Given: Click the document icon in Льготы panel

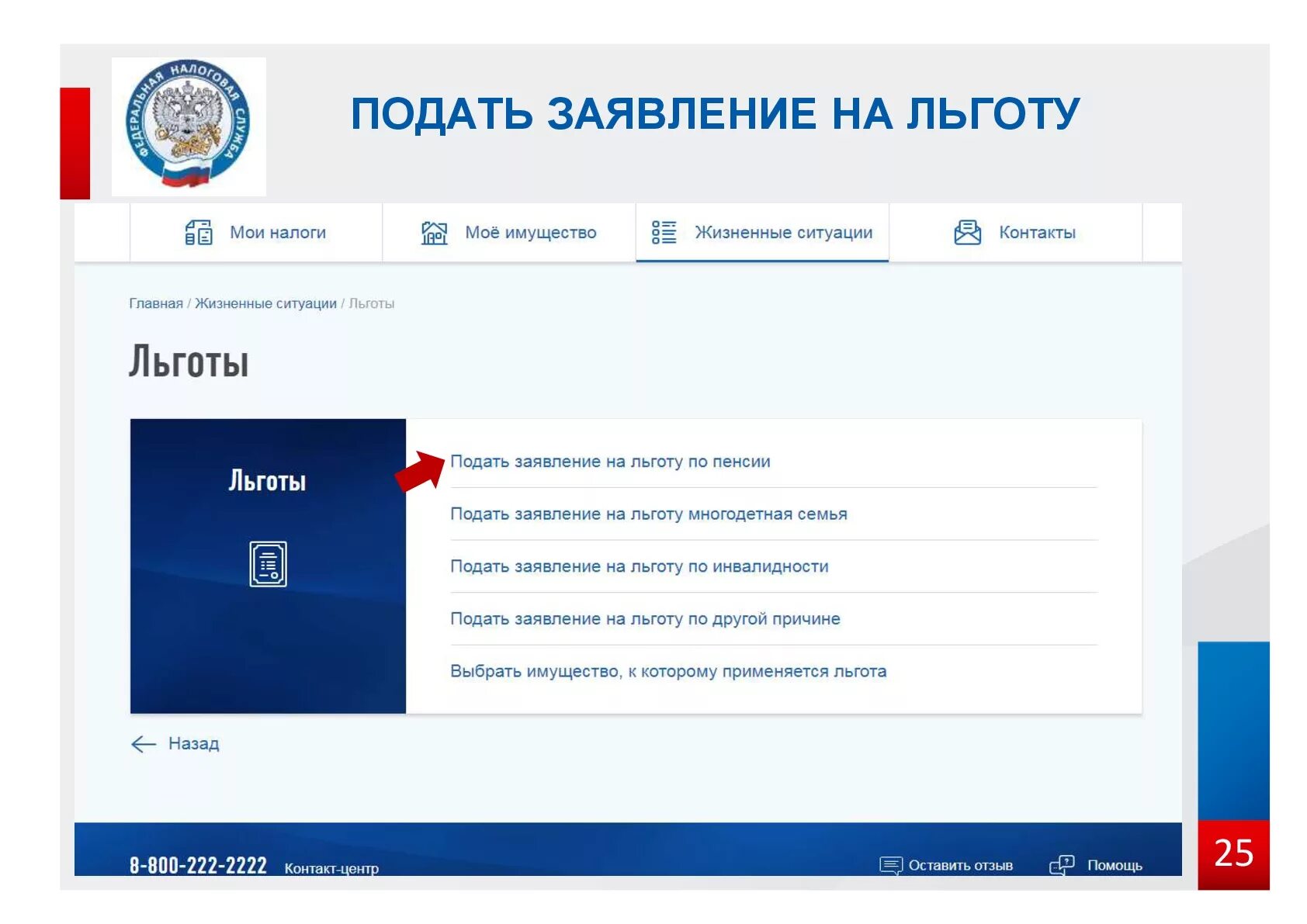Looking at the screenshot, I should point(268,564).
